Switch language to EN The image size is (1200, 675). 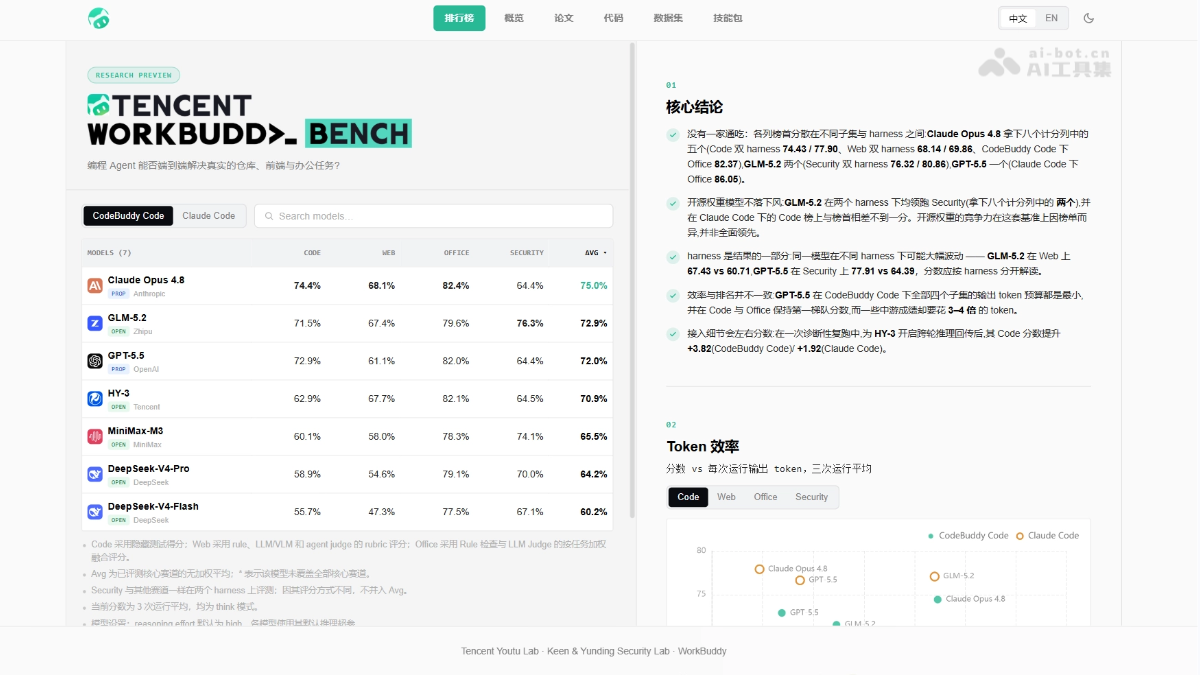point(1051,18)
